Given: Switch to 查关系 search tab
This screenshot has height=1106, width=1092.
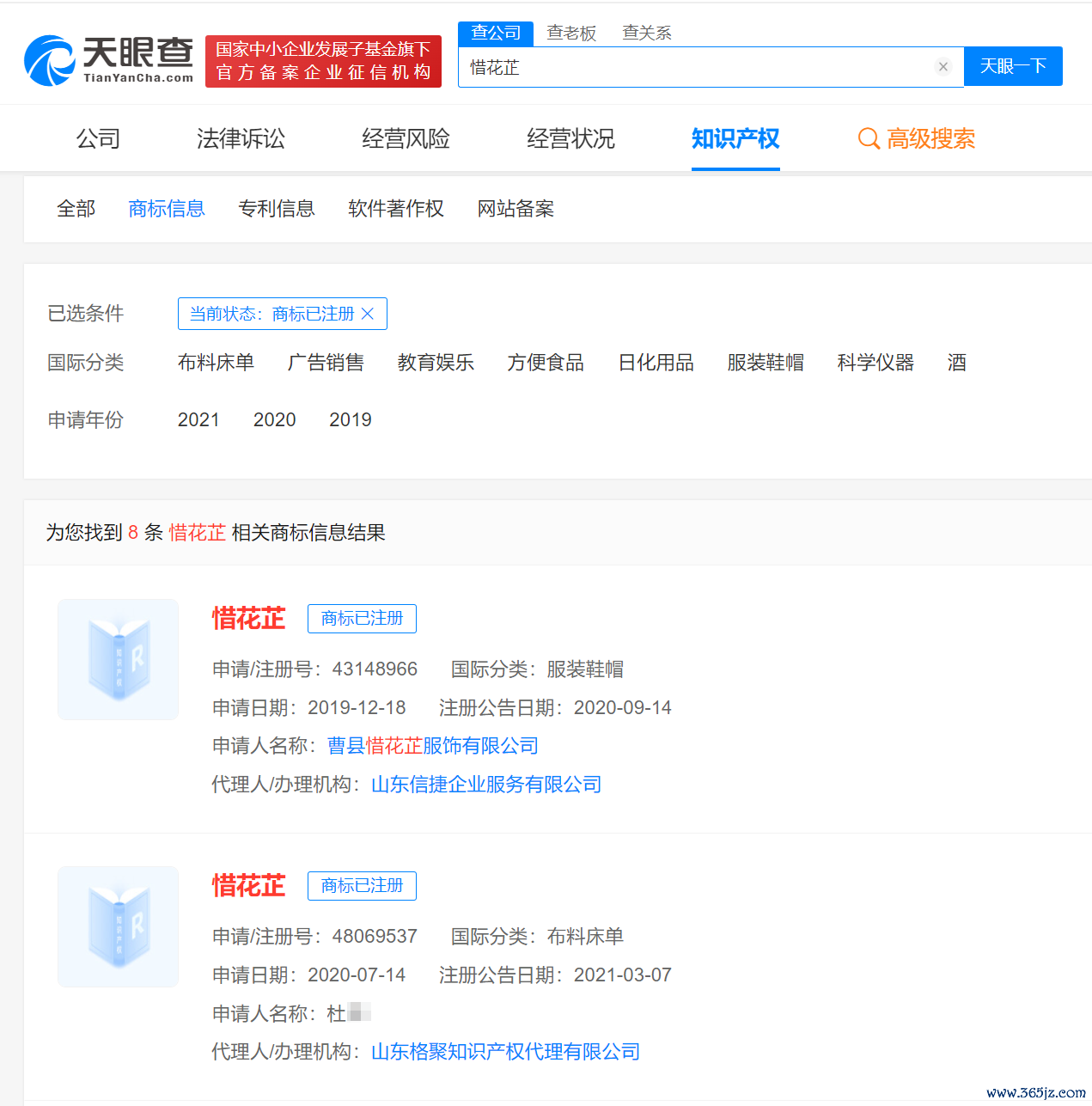Looking at the screenshot, I should tap(646, 34).
